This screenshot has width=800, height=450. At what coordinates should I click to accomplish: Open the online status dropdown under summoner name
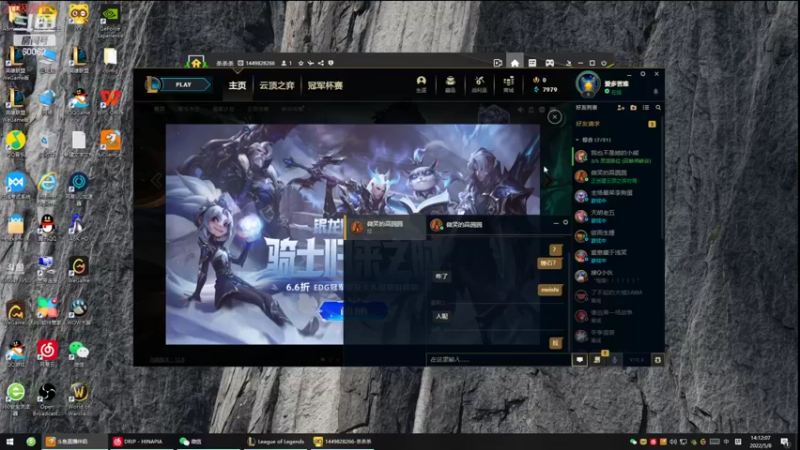[x=613, y=92]
